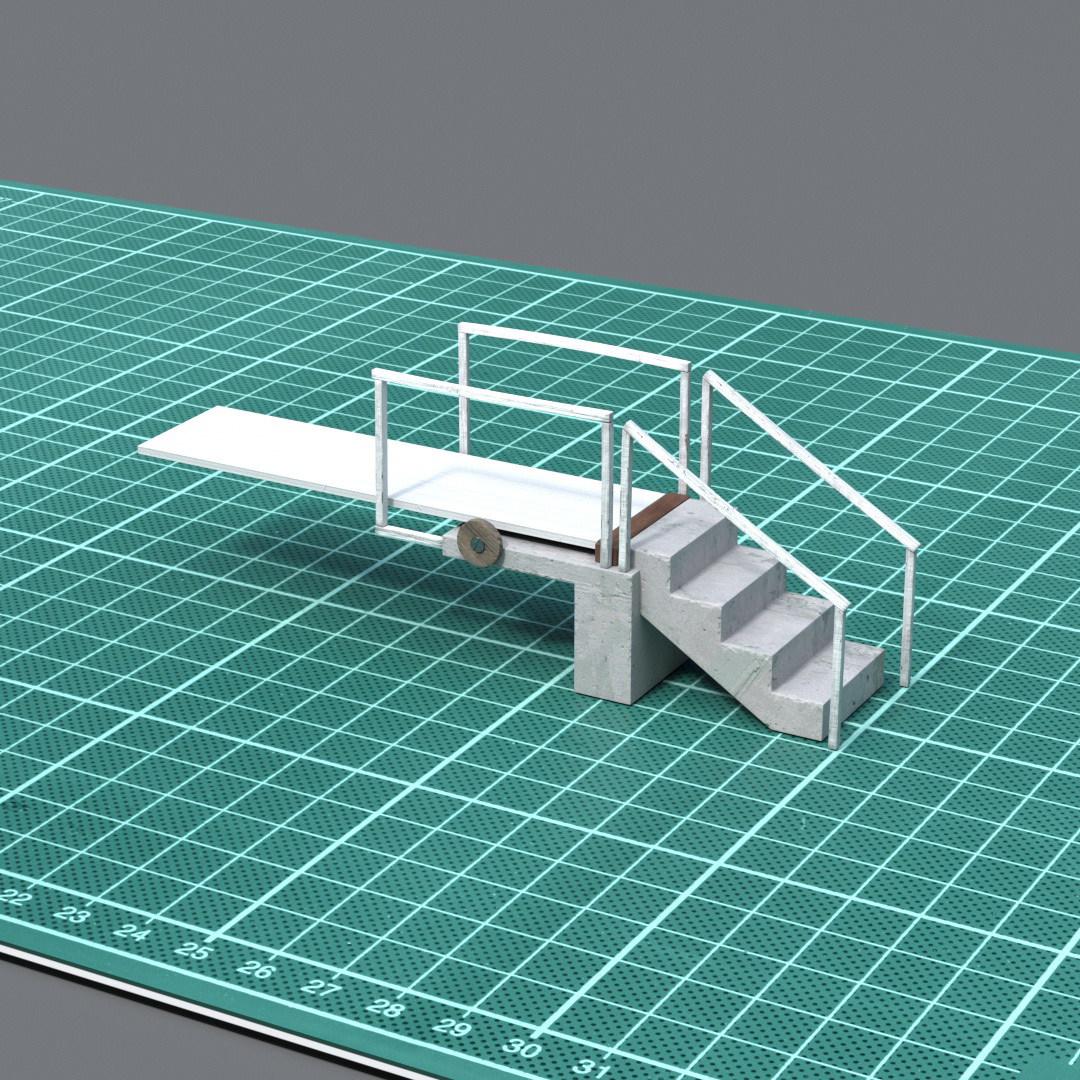Select the white diving board plank
Image resolution: width=1080 pixels, height=1080 pixels.
click(x=399, y=475)
